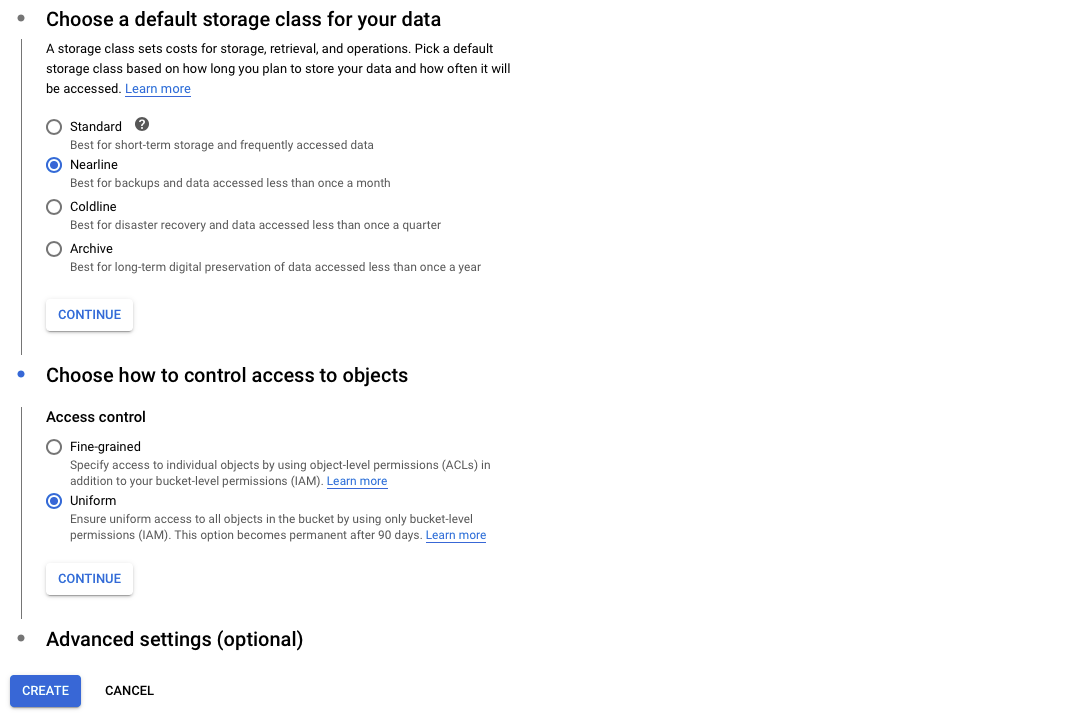Select Fine-grained access control

pos(54,447)
